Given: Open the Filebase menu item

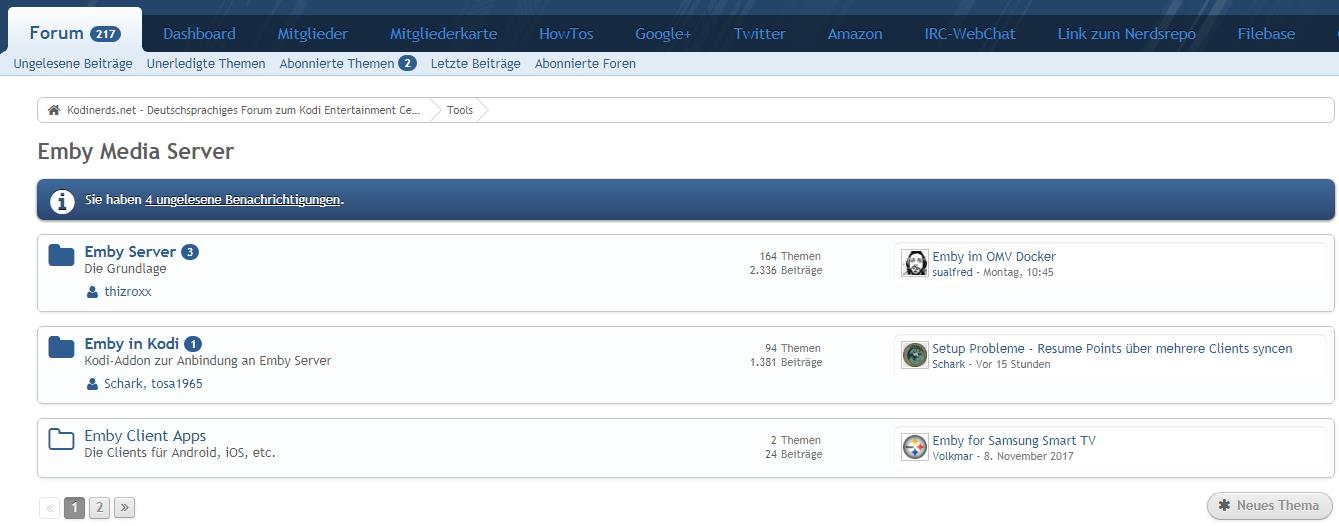Looking at the screenshot, I should click(x=1266, y=34).
